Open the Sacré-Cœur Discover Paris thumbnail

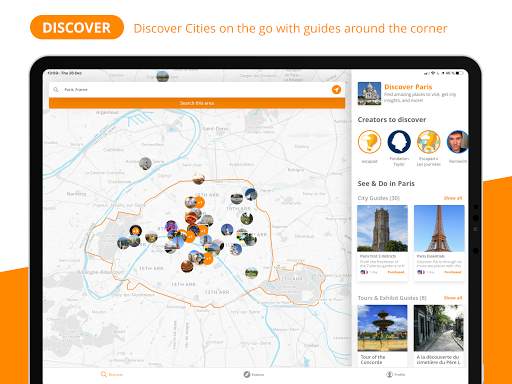pos(369,94)
